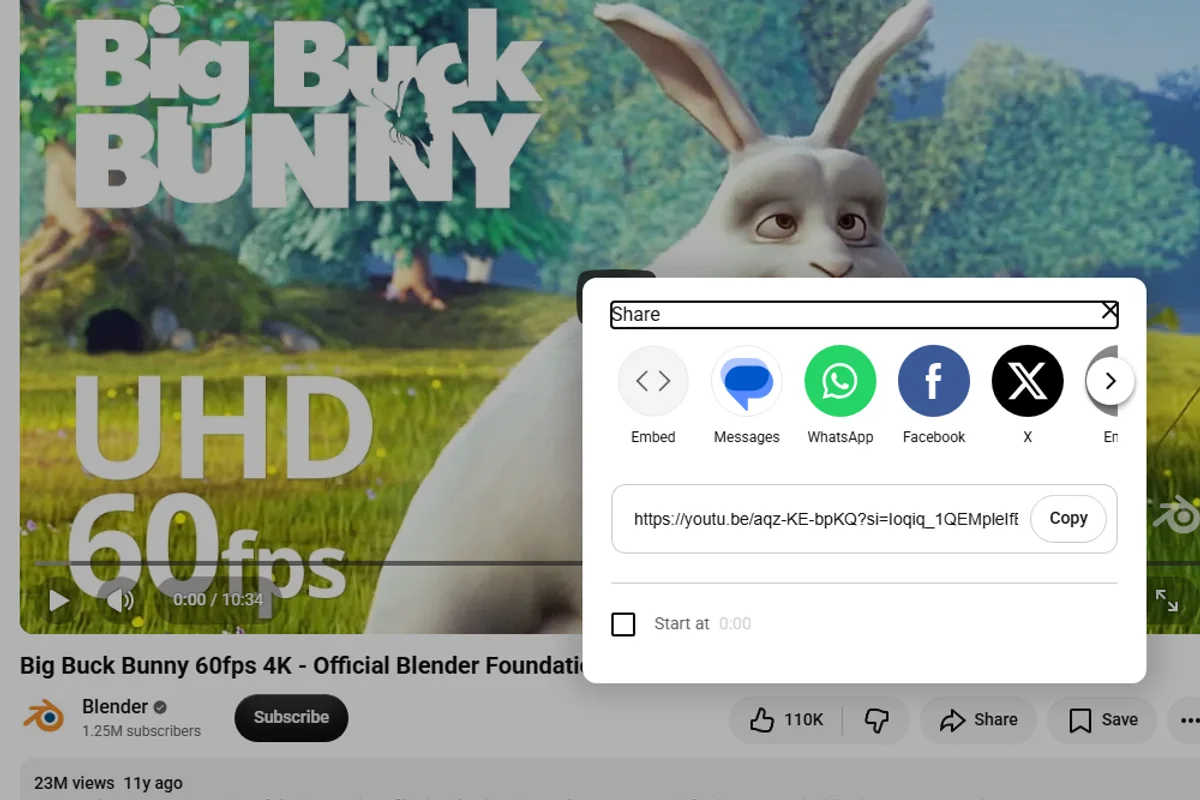
Task: Enter fullscreen mode on the player
Action: pos(1166,600)
